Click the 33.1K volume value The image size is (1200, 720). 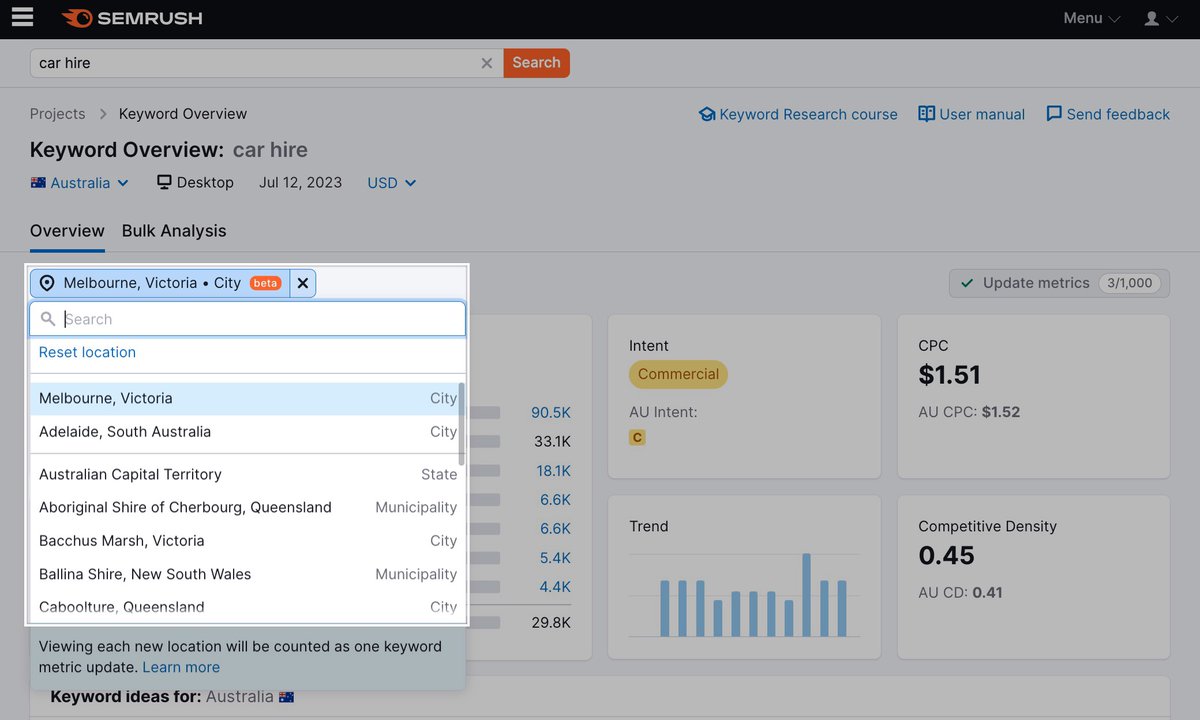(552, 441)
